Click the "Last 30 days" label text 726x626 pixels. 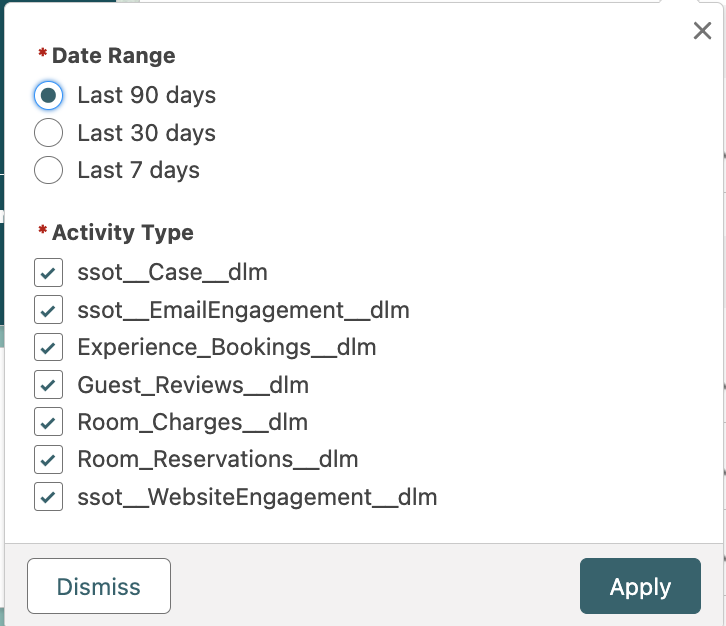tap(146, 133)
